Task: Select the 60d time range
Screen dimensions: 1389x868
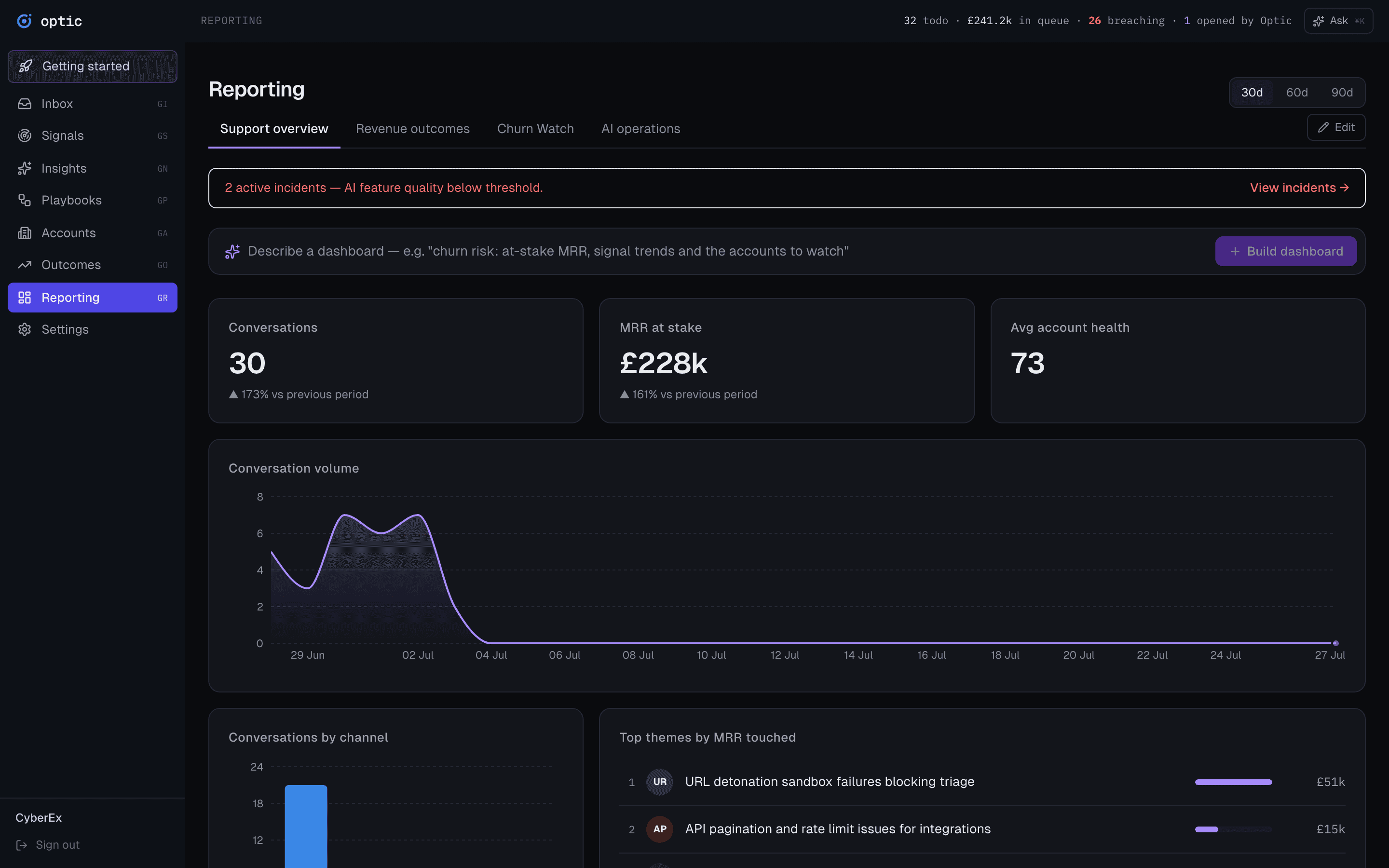Action: (1296, 93)
